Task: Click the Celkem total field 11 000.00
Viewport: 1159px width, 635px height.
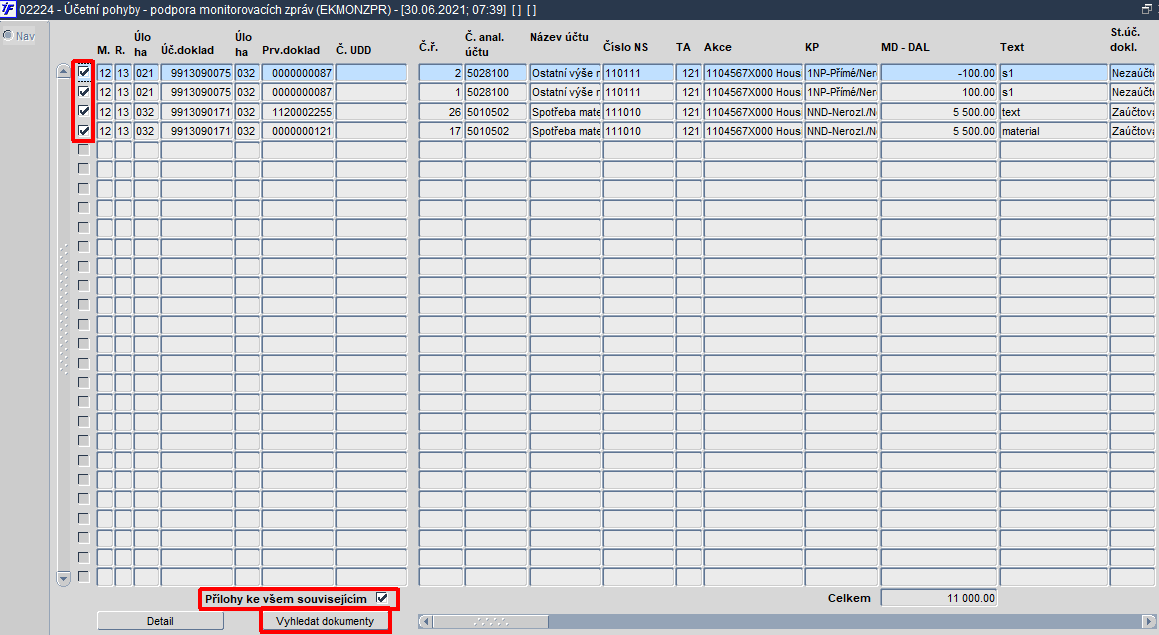Action: point(939,598)
